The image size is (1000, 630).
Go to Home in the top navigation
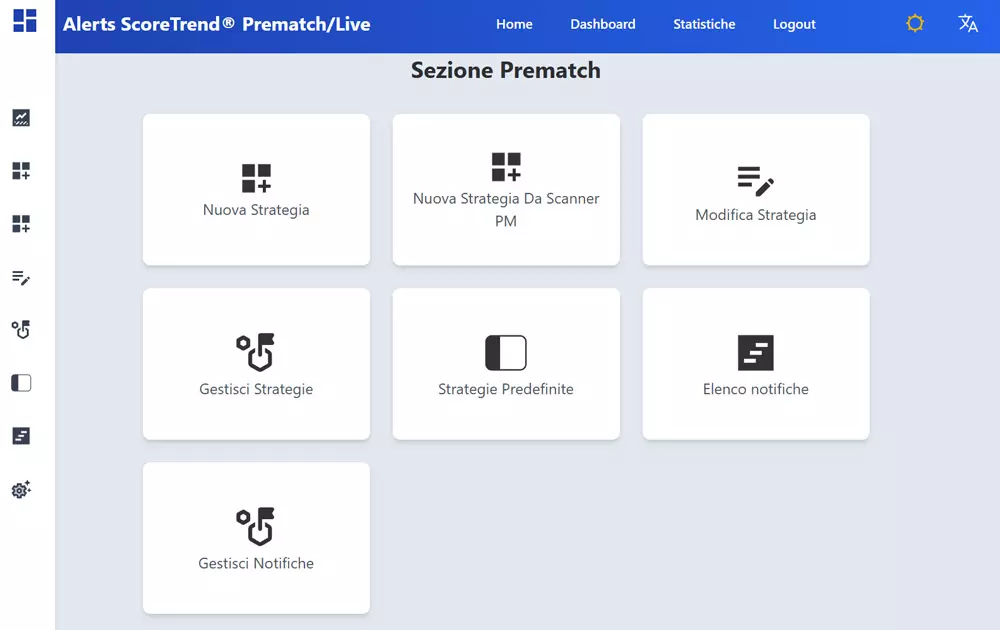[x=514, y=24]
